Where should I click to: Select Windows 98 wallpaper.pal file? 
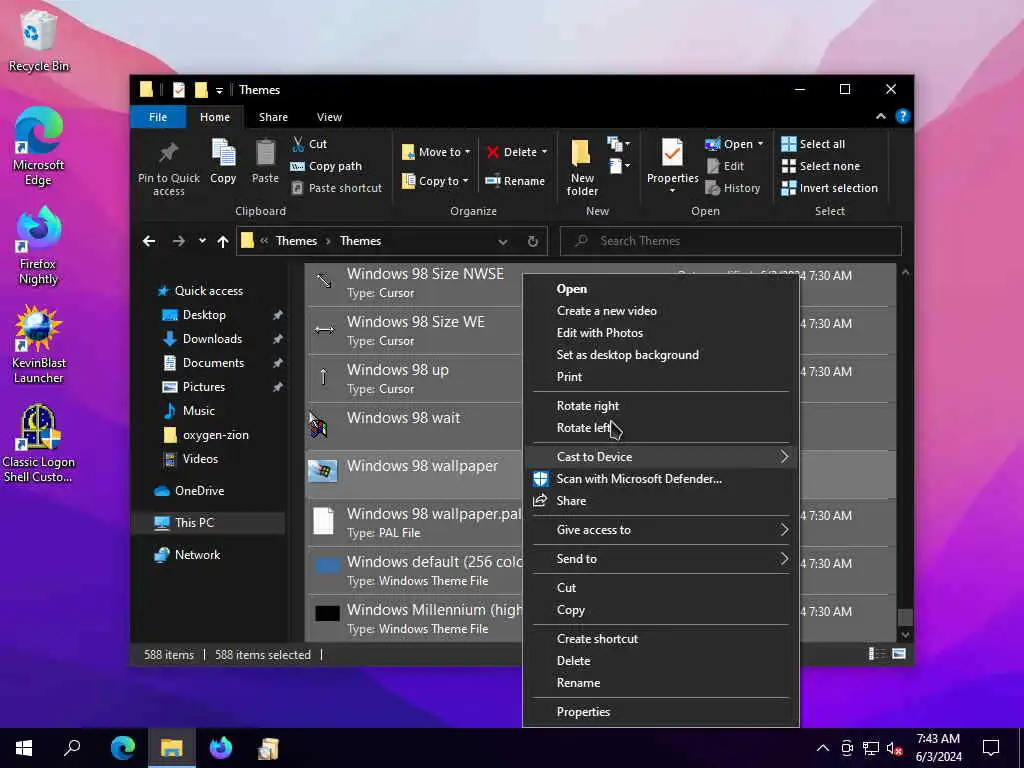click(x=415, y=522)
